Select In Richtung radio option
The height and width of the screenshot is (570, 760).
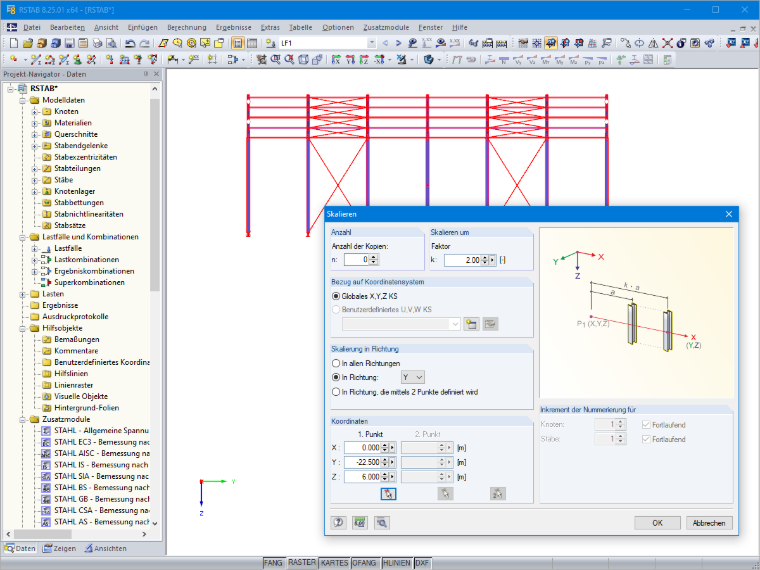pyautogui.click(x=336, y=377)
